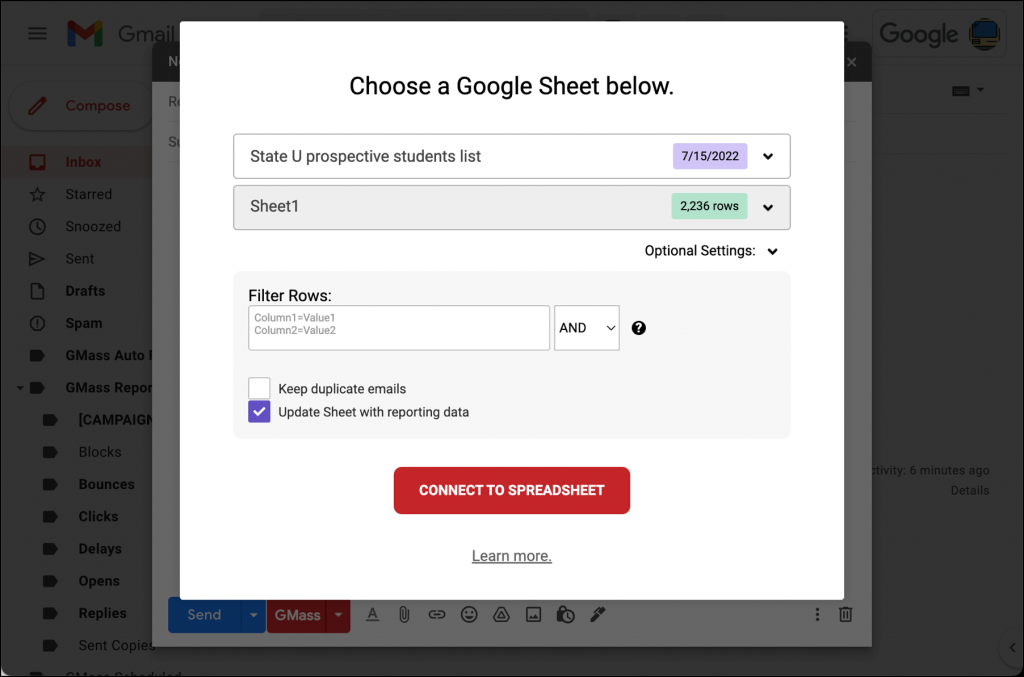The height and width of the screenshot is (677, 1024).
Task: Click the Filter Rows help question mark
Action: tap(638, 327)
